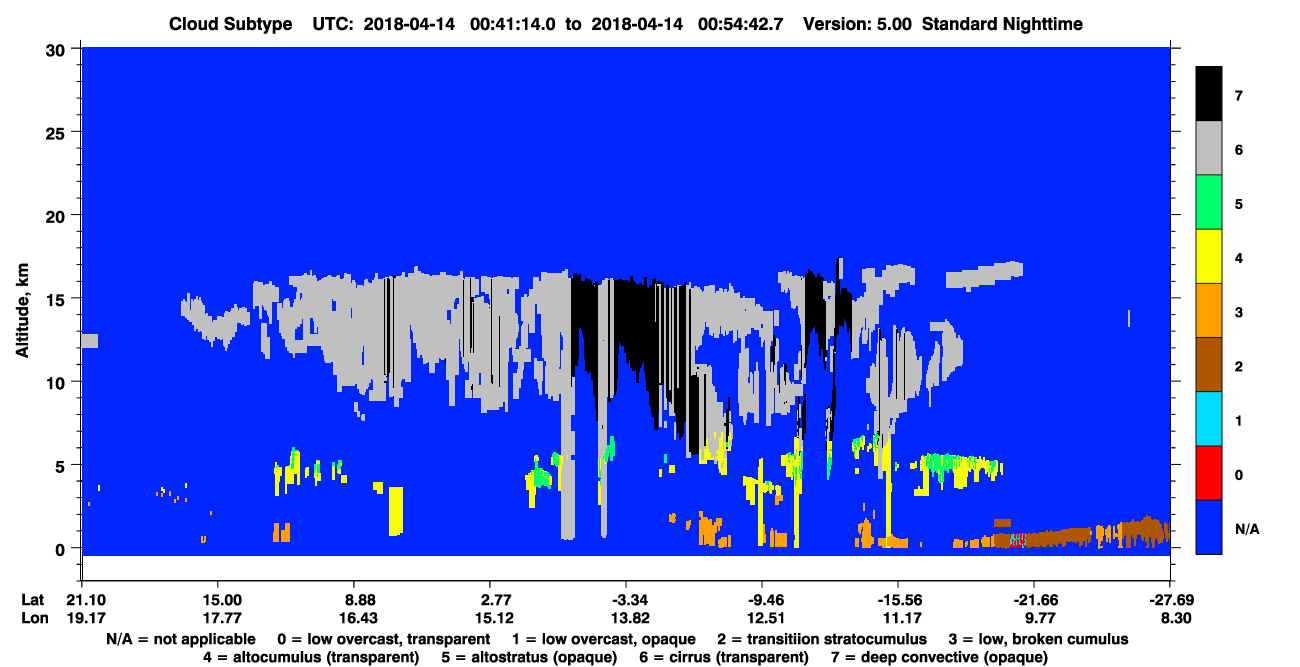
Task: Click the blue N/A swatch in the colorbar
Action: tap(1209, 527)
